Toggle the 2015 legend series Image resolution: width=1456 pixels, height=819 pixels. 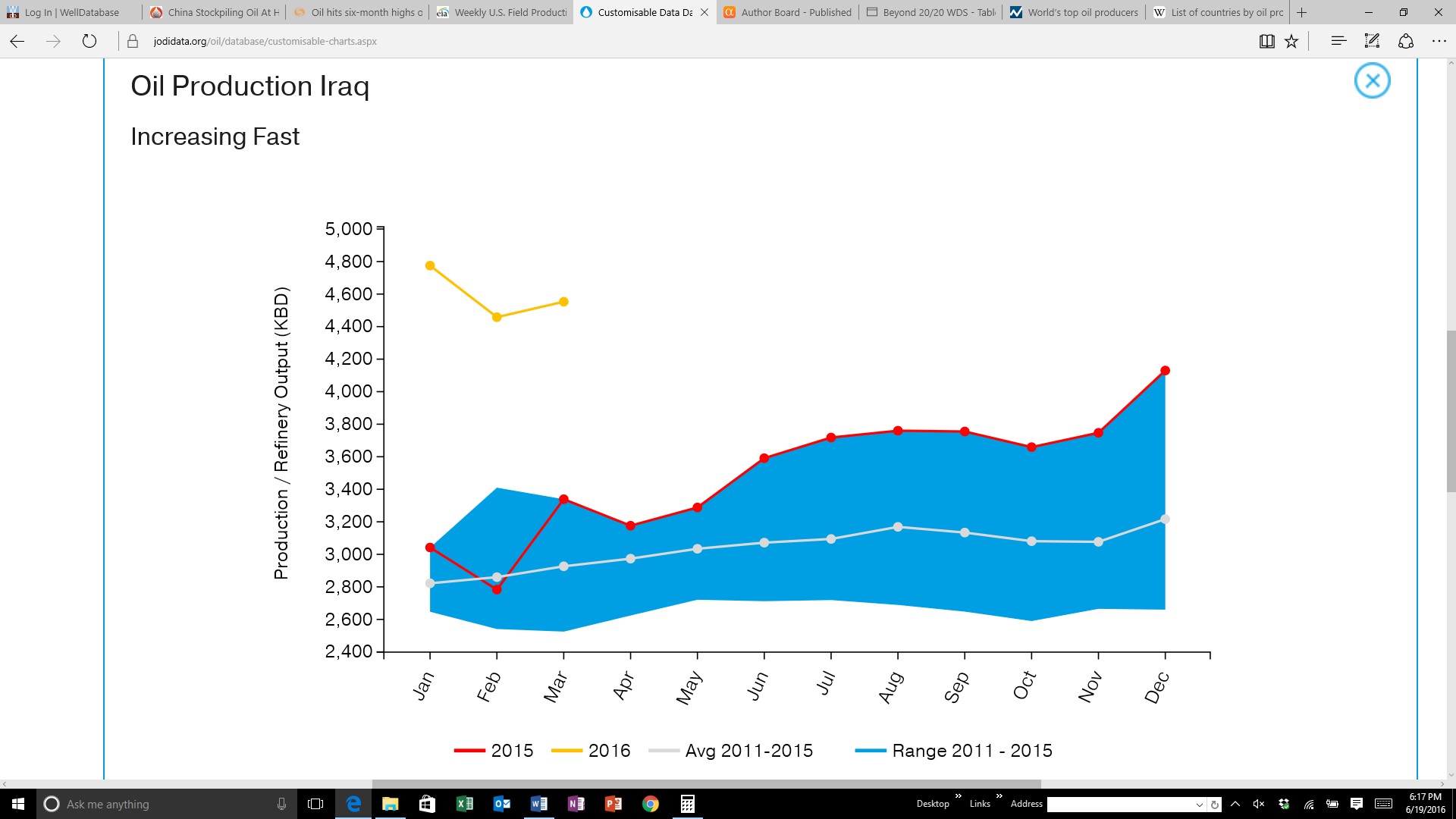pos(494,751)
